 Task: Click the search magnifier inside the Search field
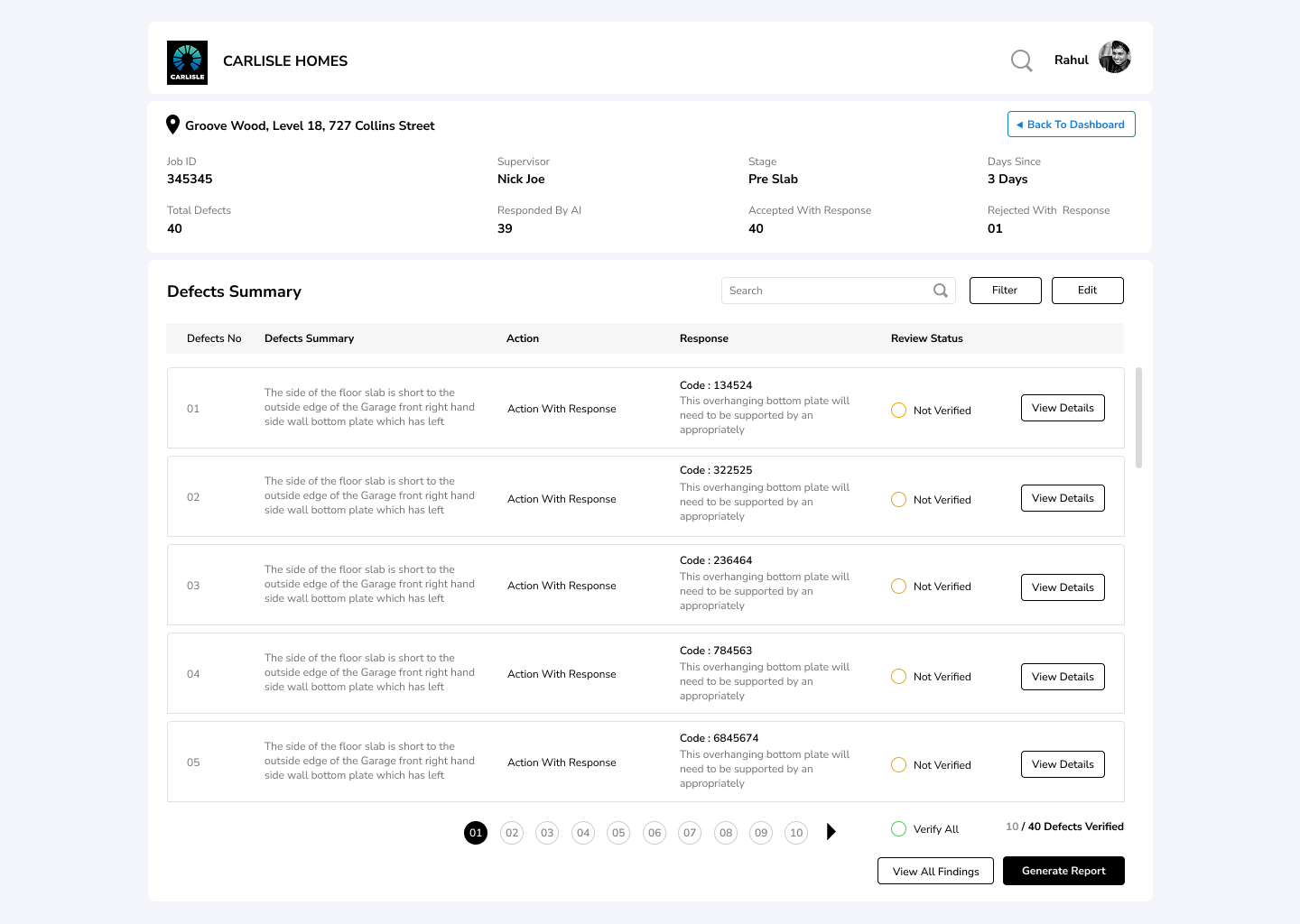(x=940, y=290)
